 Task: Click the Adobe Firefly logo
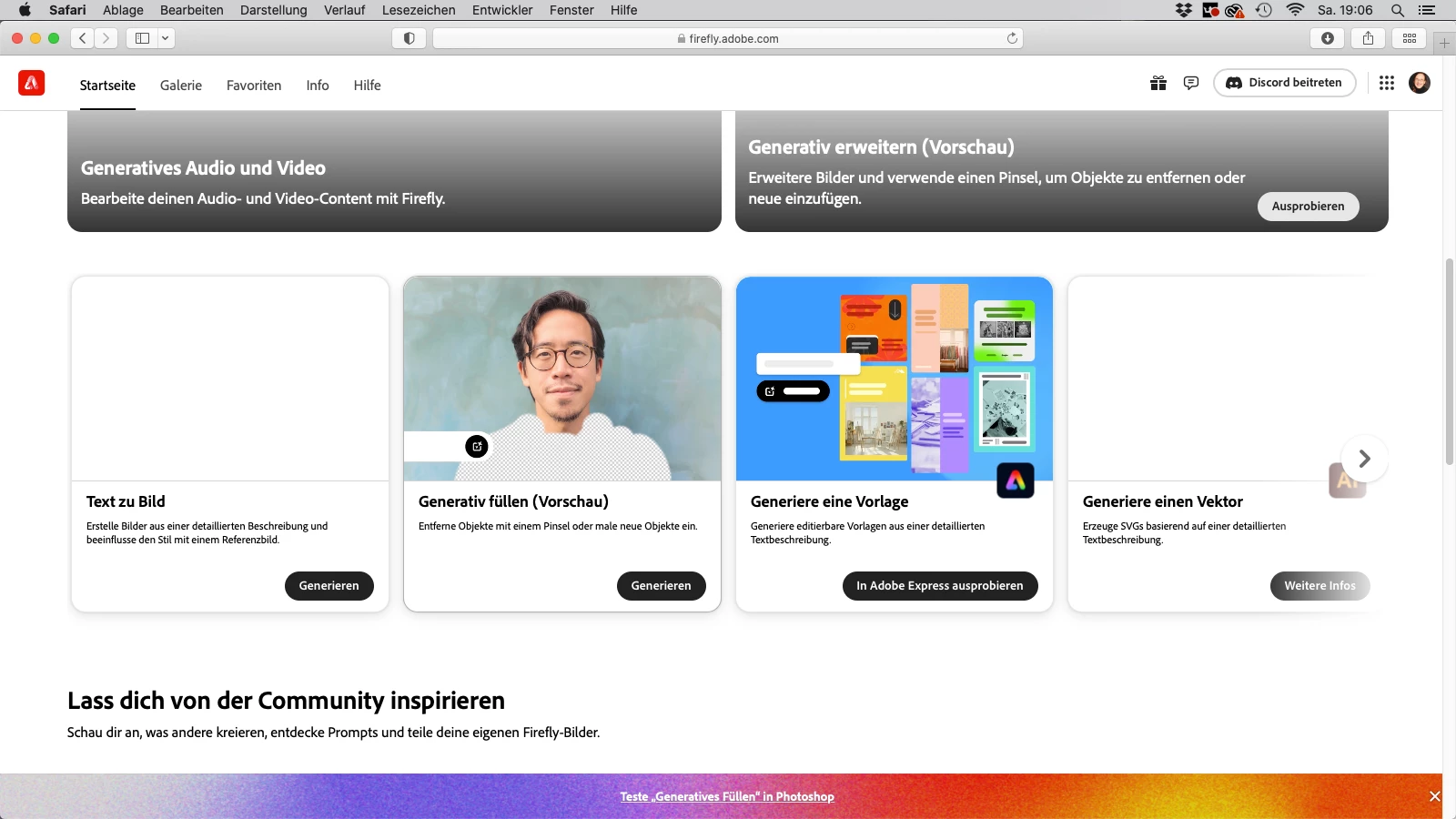click(31, 83)
